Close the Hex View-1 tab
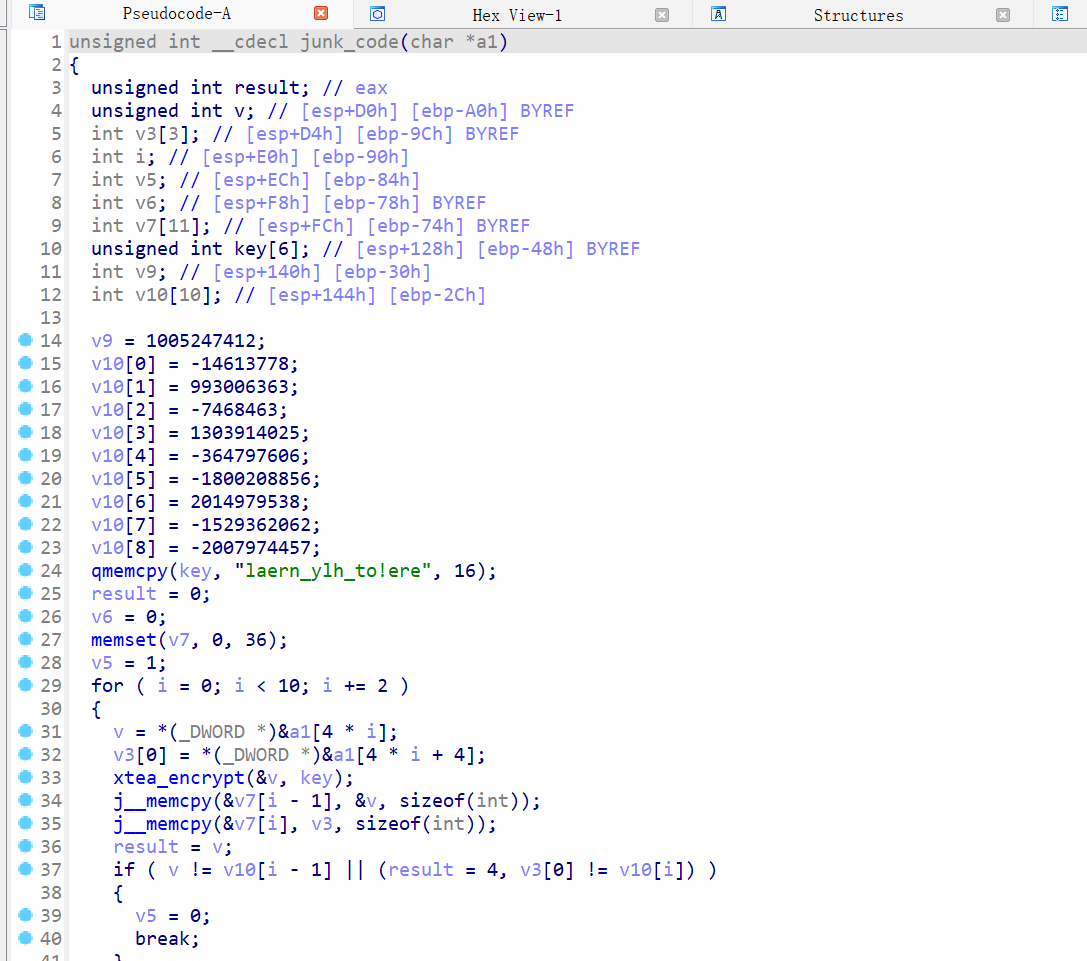Viewport: 1087px width, 961px height. 662,14
